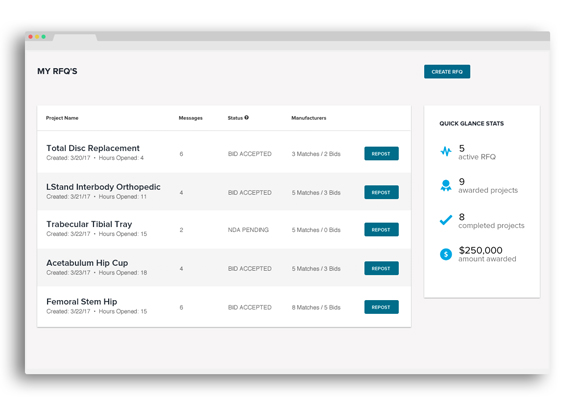Click the active RFQ pulse icon
The width and height of the screenshot is (580, 407).
click(x=446, y=151)
